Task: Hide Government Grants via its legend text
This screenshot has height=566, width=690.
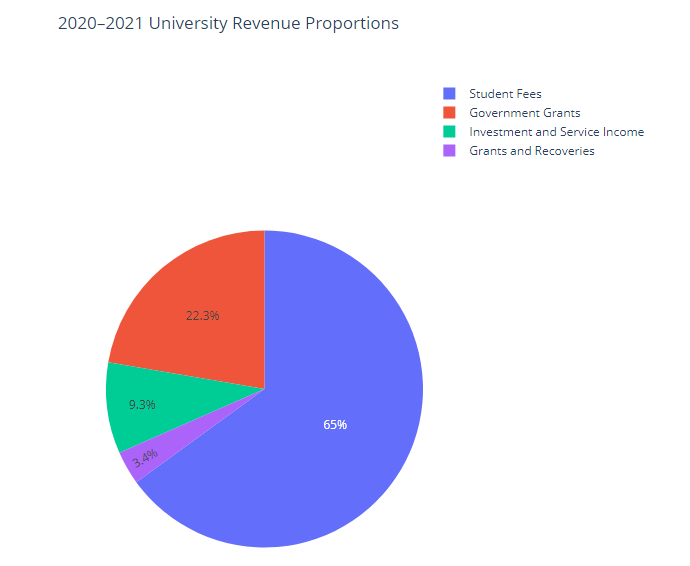Action: [524, 113]
